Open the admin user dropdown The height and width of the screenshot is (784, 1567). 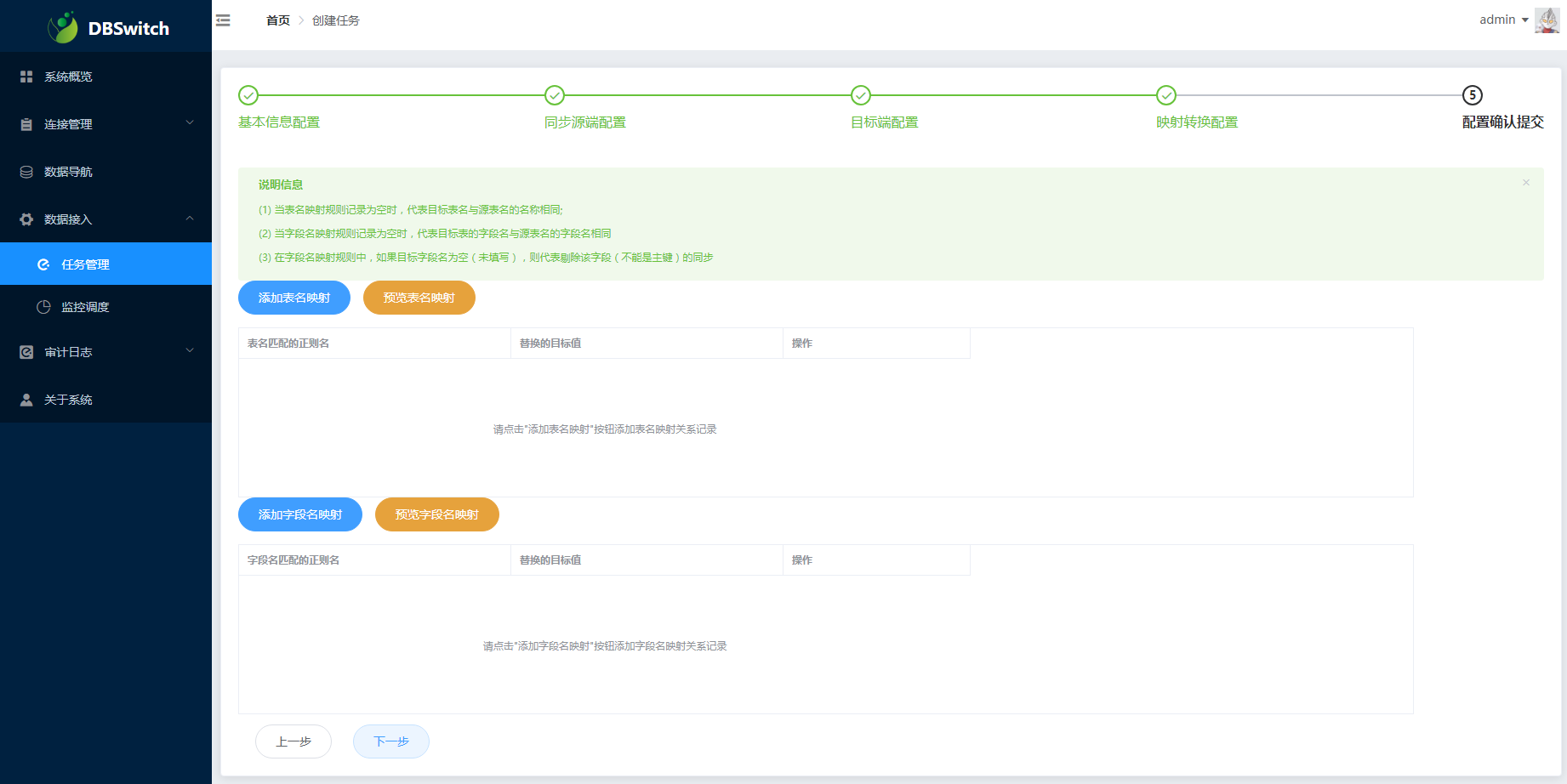pos(1503,20)
